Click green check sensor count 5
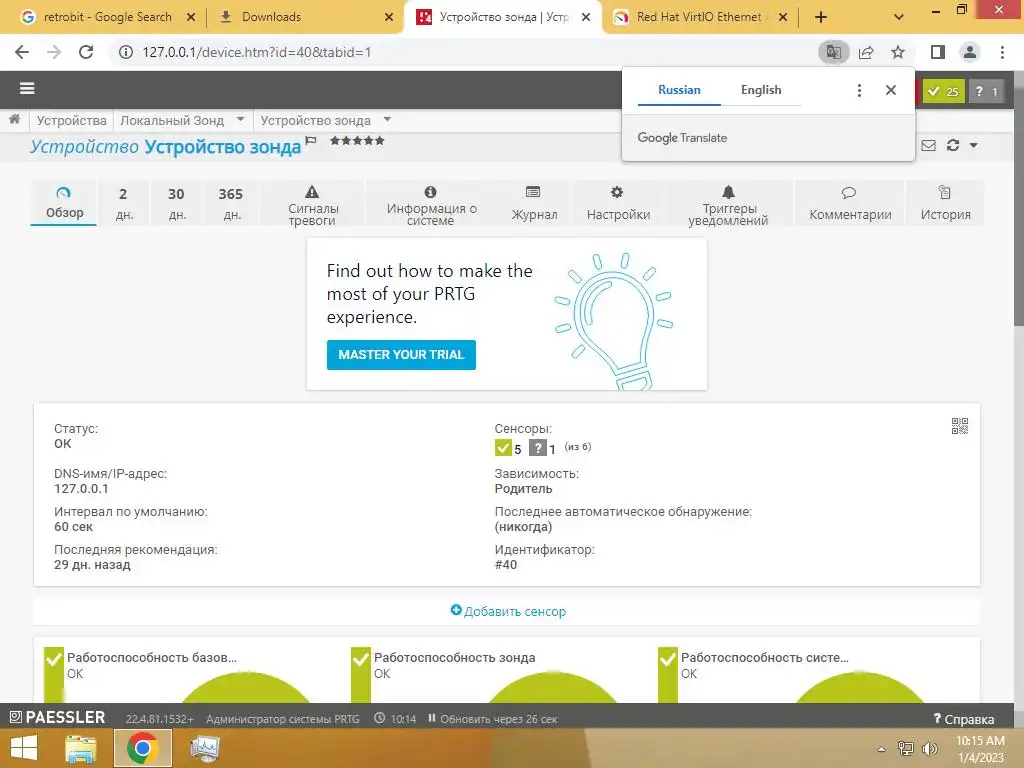This screenshot has height=768, width=1024. [x=508, y=448]
